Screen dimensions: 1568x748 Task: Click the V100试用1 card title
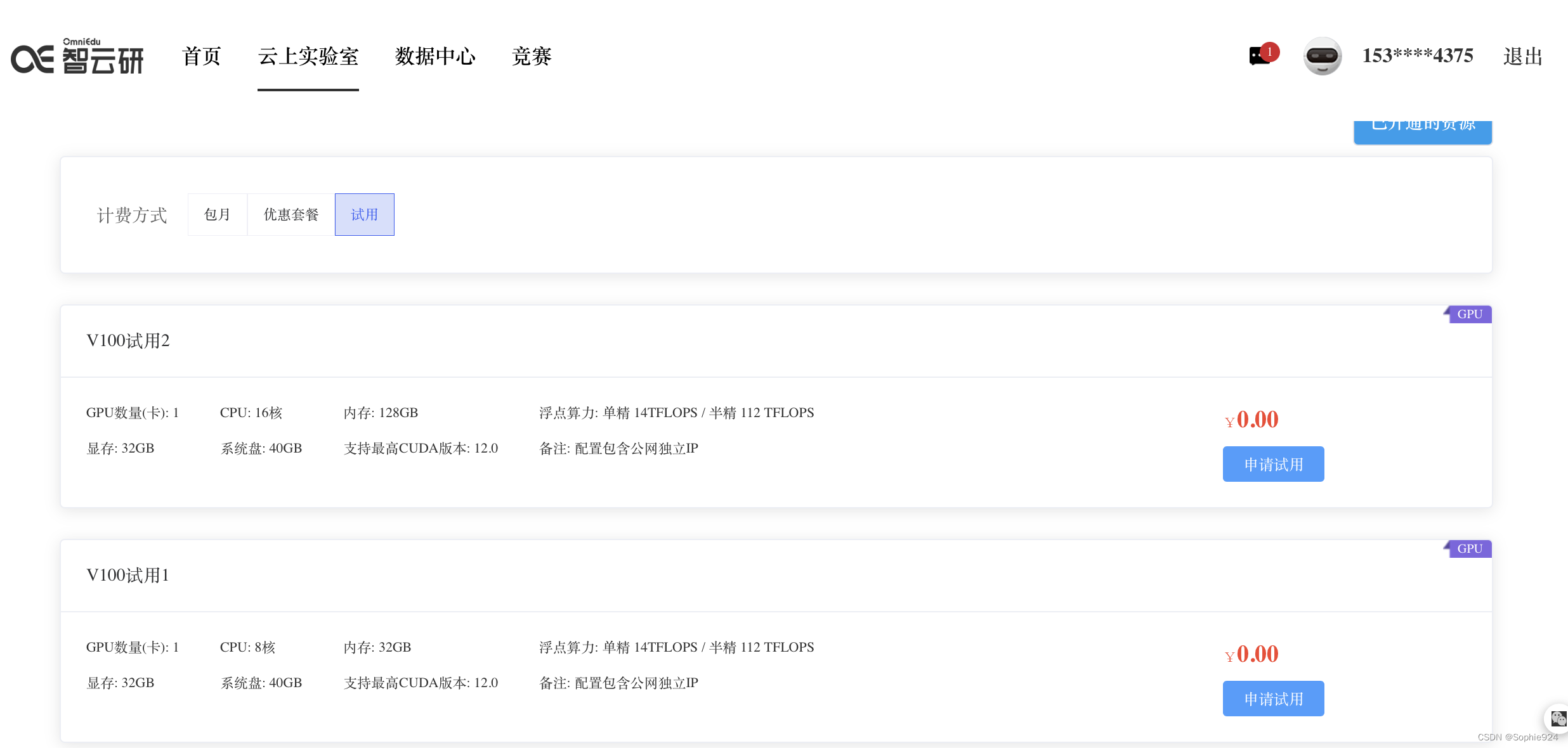pyautogui.click(x=128, y=576)
